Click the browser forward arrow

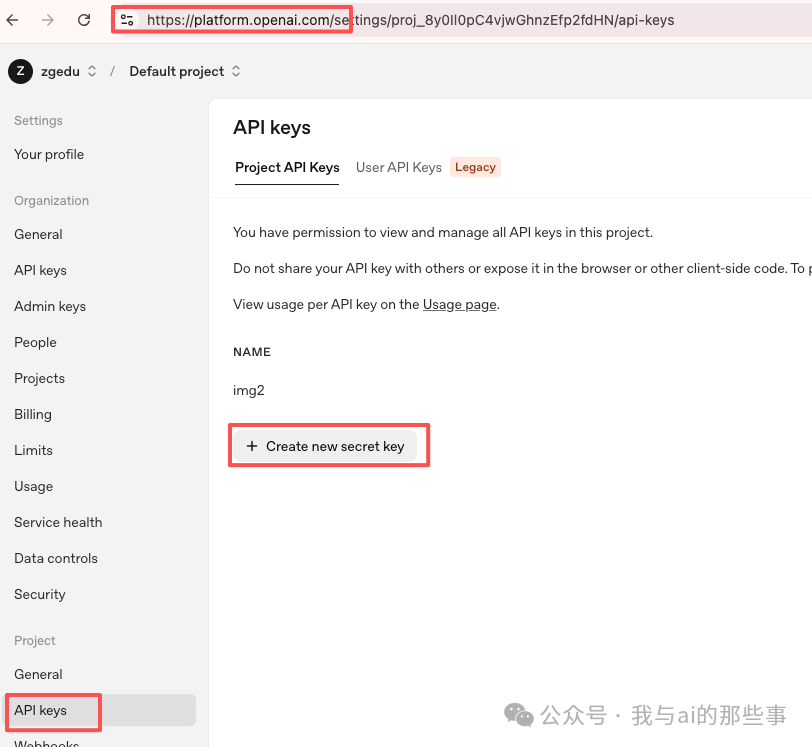[x=48, y=20]
